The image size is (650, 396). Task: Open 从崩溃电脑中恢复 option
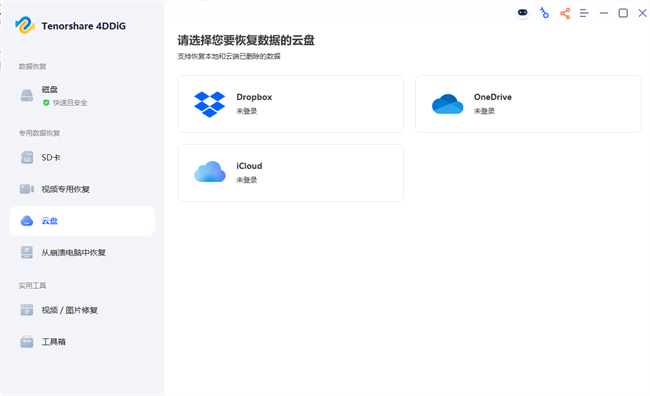coord(82,252)
